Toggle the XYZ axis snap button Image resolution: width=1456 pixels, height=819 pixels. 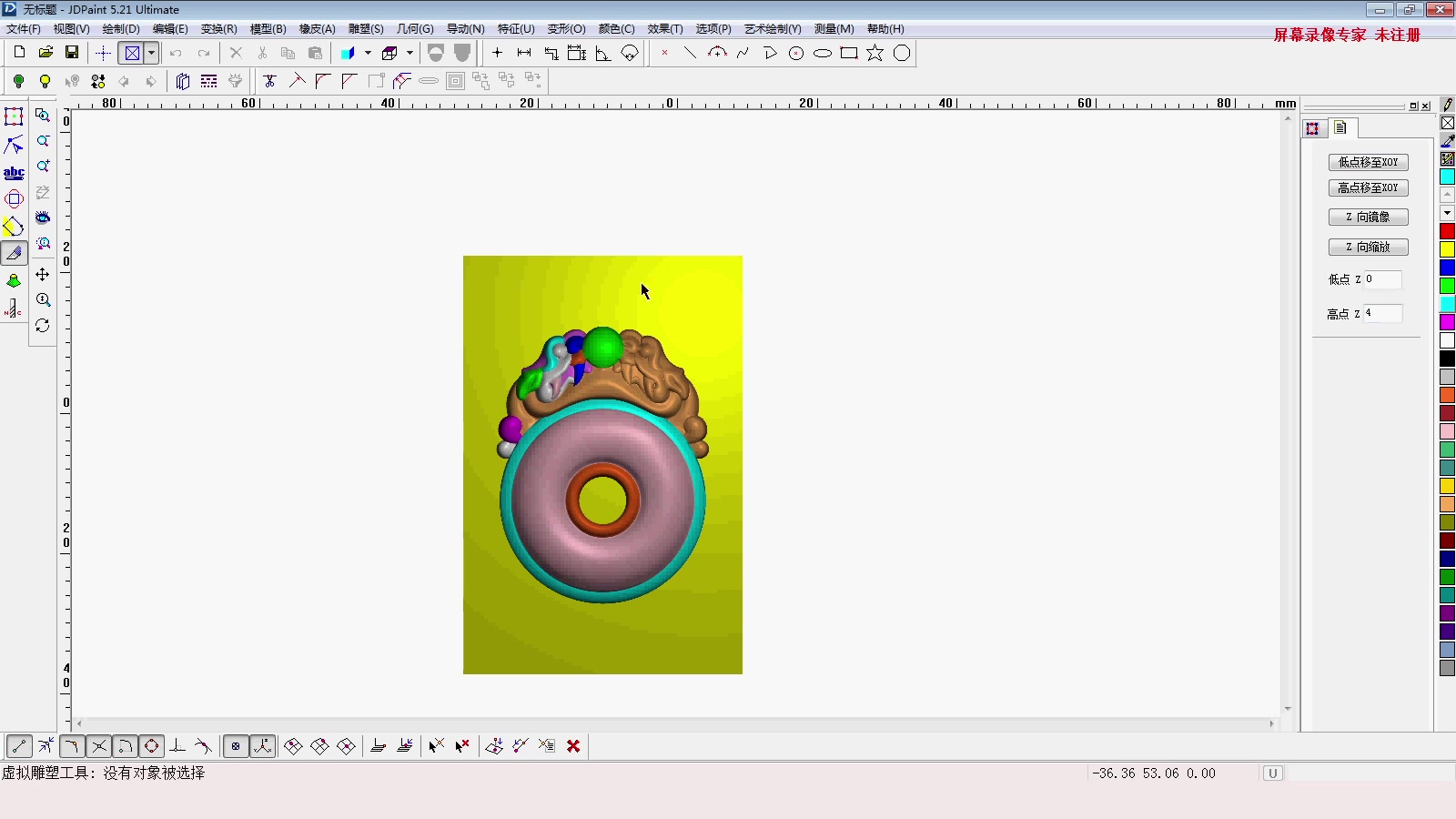tap(262, 746)
